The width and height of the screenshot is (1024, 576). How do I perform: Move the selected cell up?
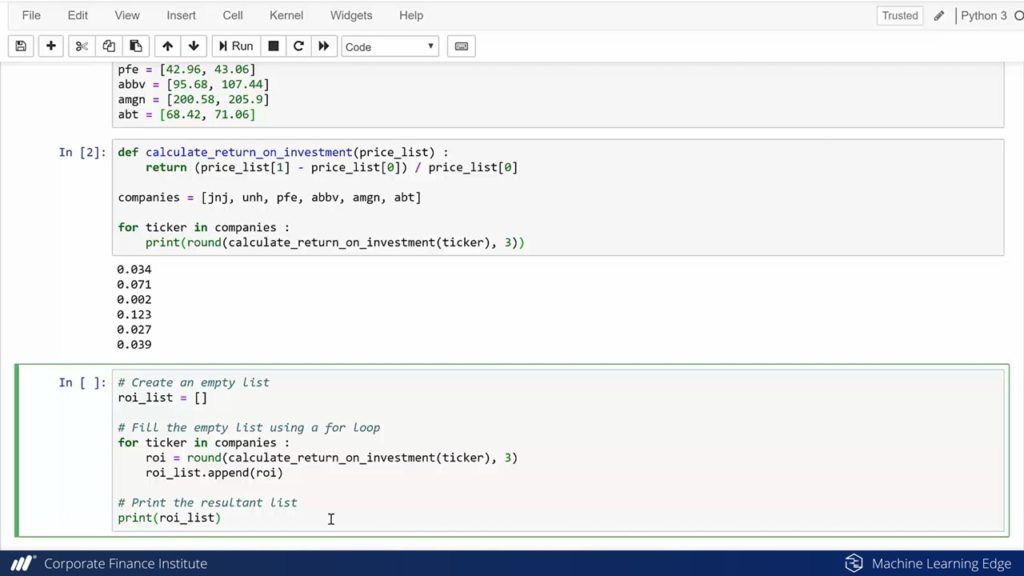click(x=167, y=46)
